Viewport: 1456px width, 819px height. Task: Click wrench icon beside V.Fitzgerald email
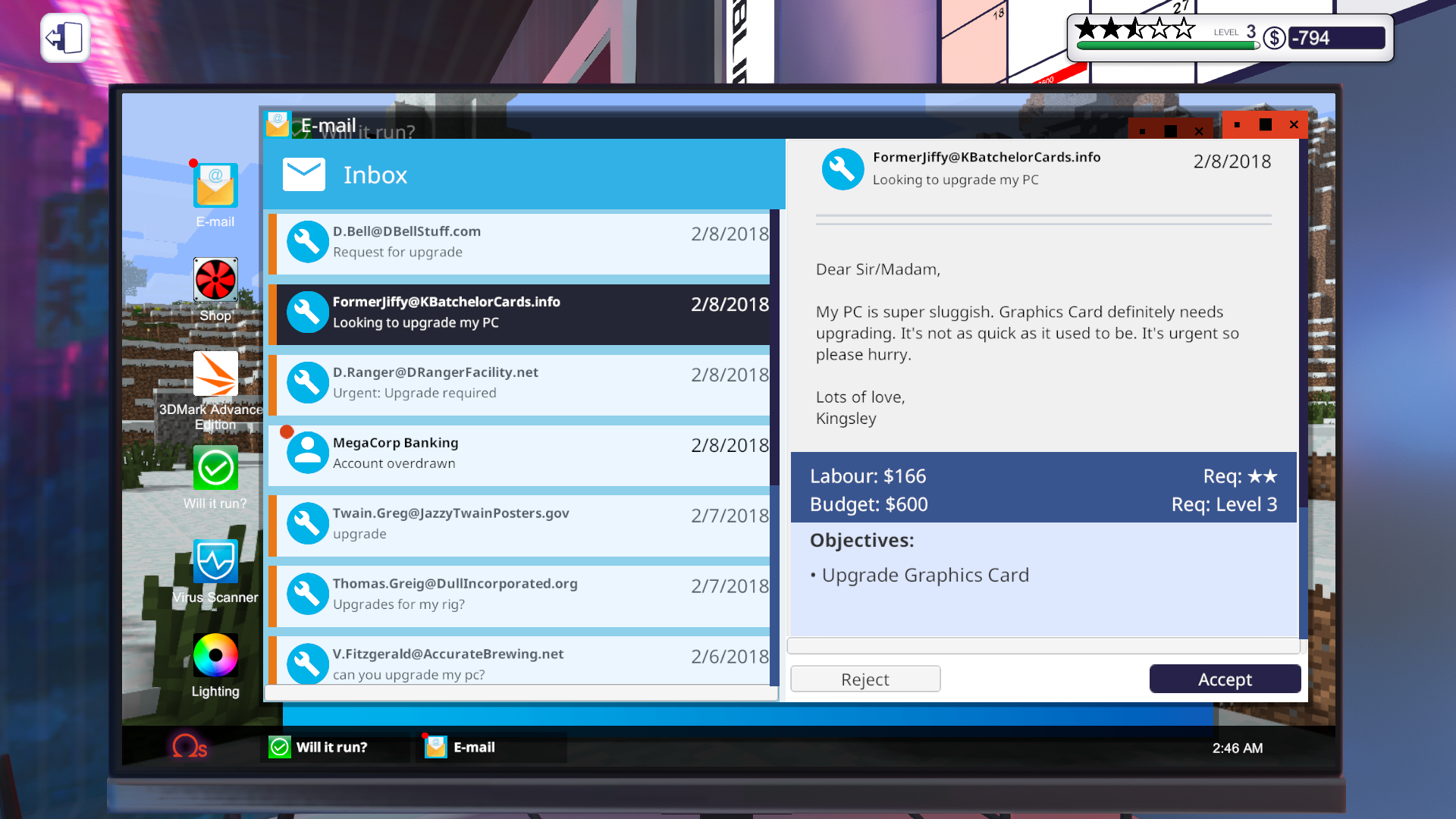click(307, 664)
